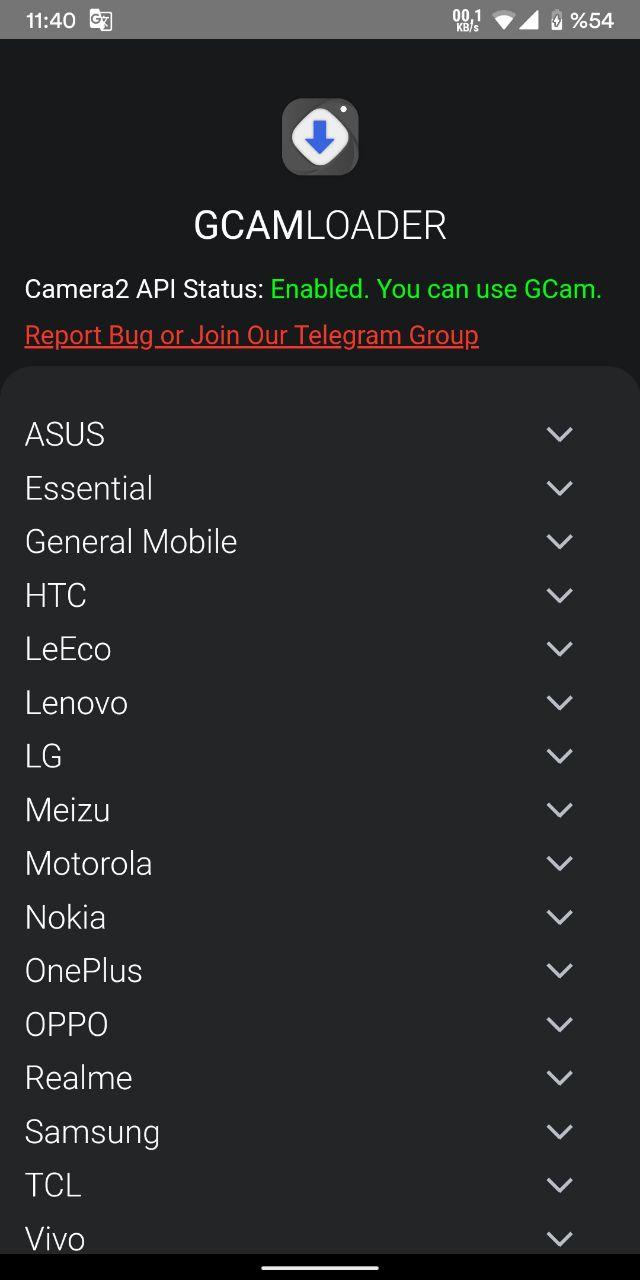Select the Realme brand entry

coord(320,1078)
